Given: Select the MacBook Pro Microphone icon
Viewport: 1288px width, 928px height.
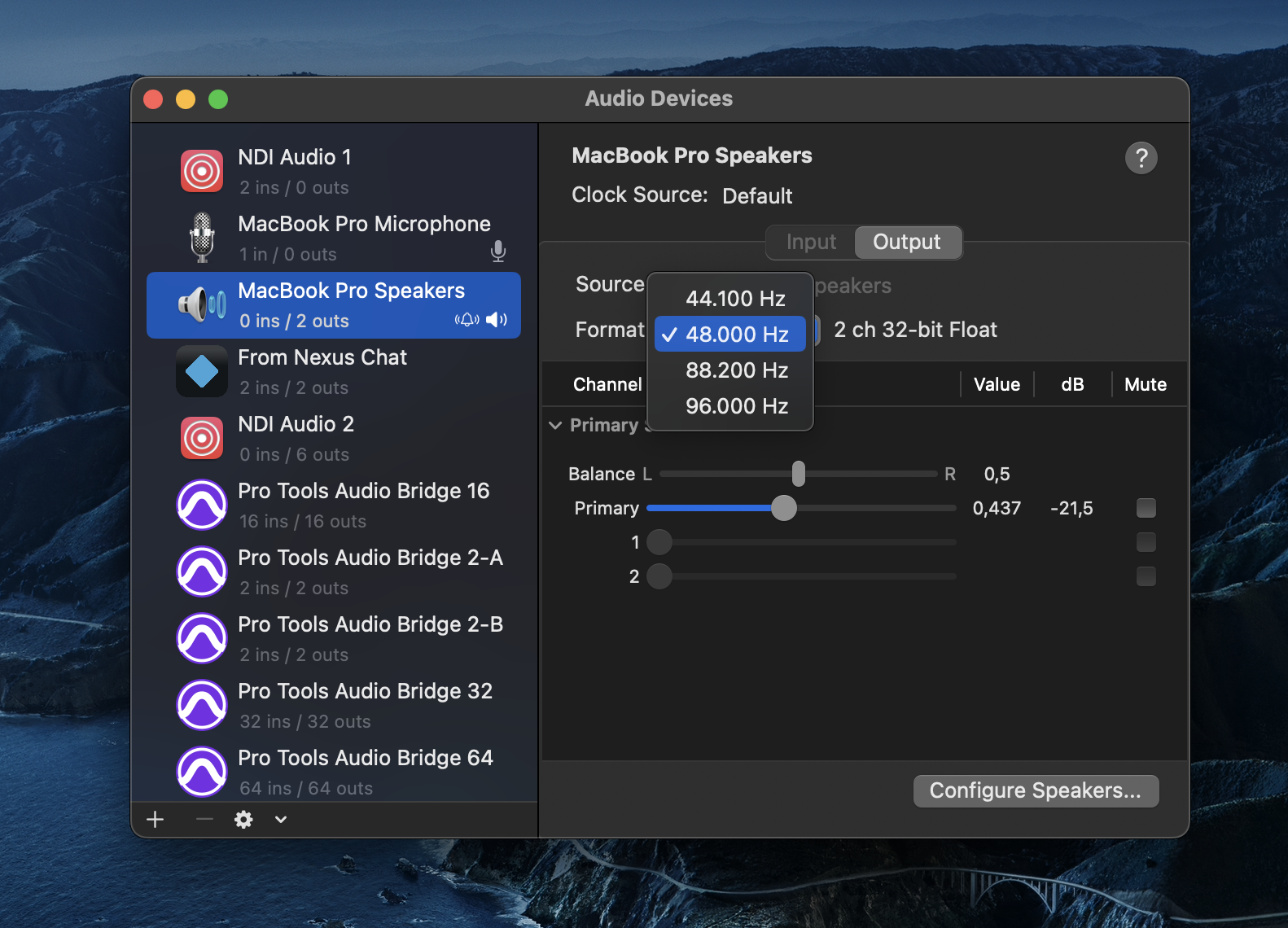Looking at the screenshot, I should [202, 238].
